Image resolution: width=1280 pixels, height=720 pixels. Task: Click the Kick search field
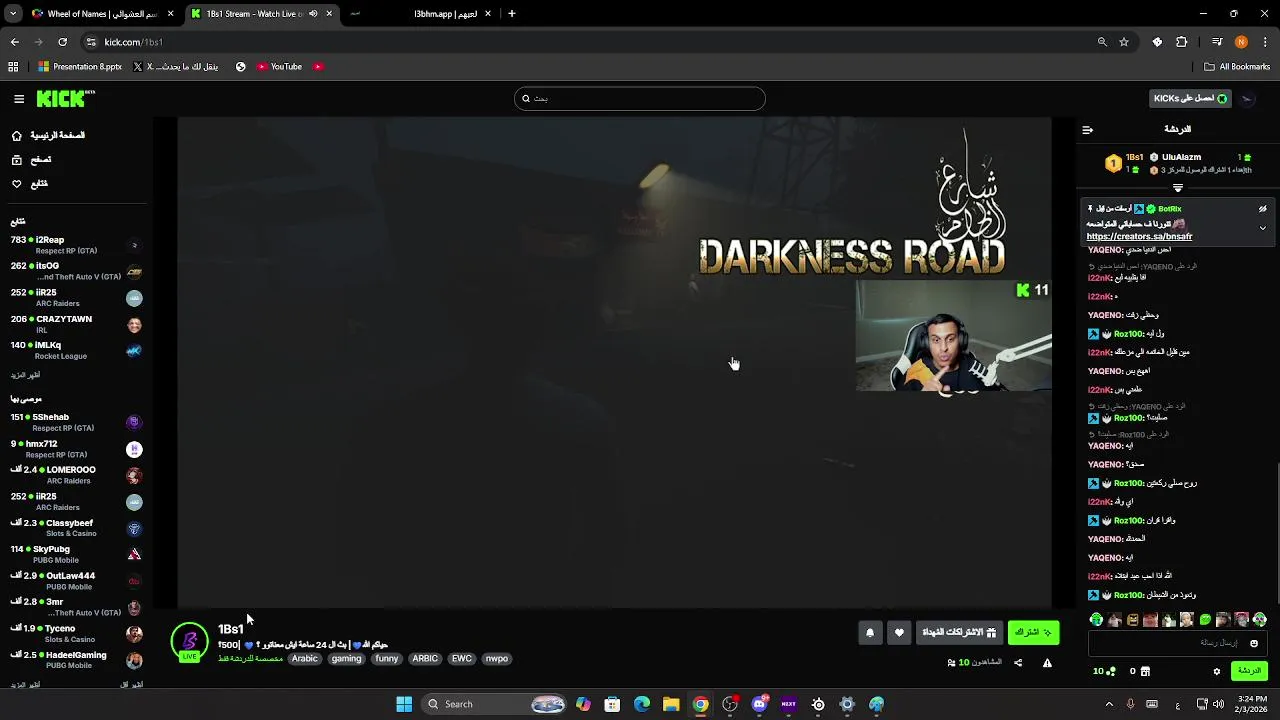(x=640, y=98)
